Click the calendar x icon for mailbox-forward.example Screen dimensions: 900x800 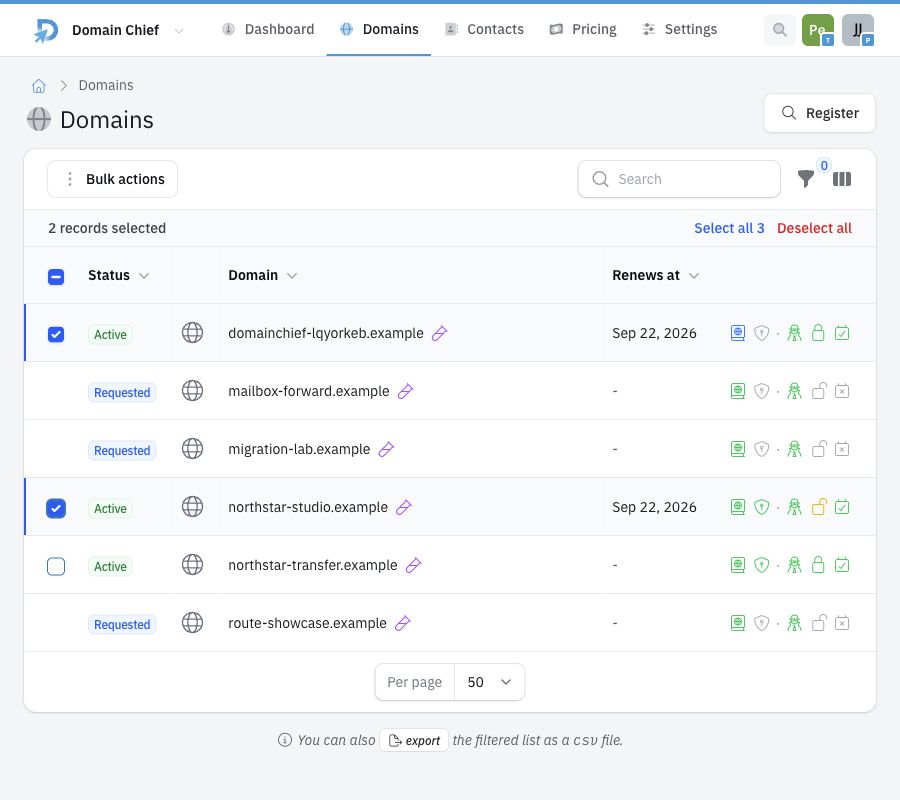842,391
